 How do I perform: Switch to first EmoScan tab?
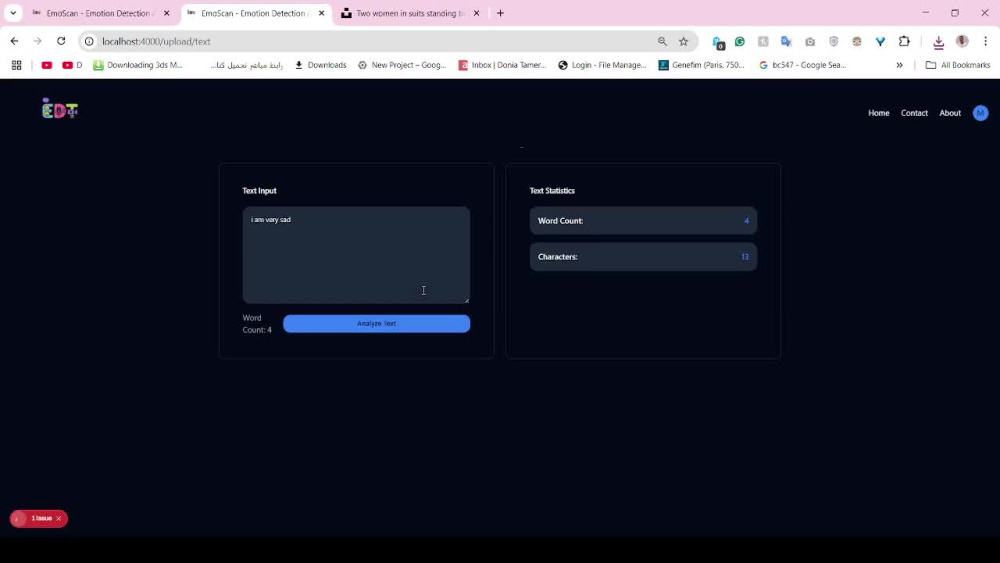point(101,13)
